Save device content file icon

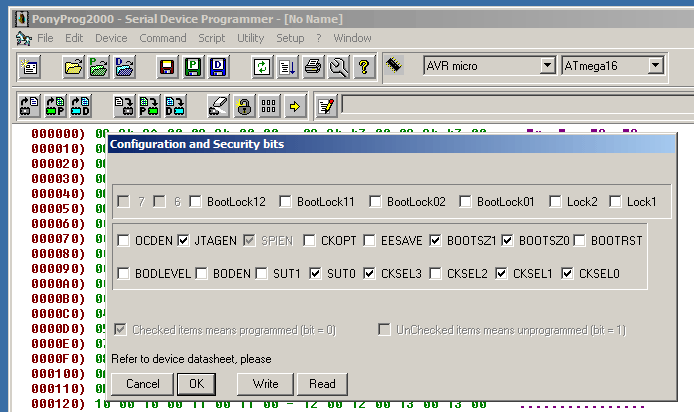[x=167, y=67]
